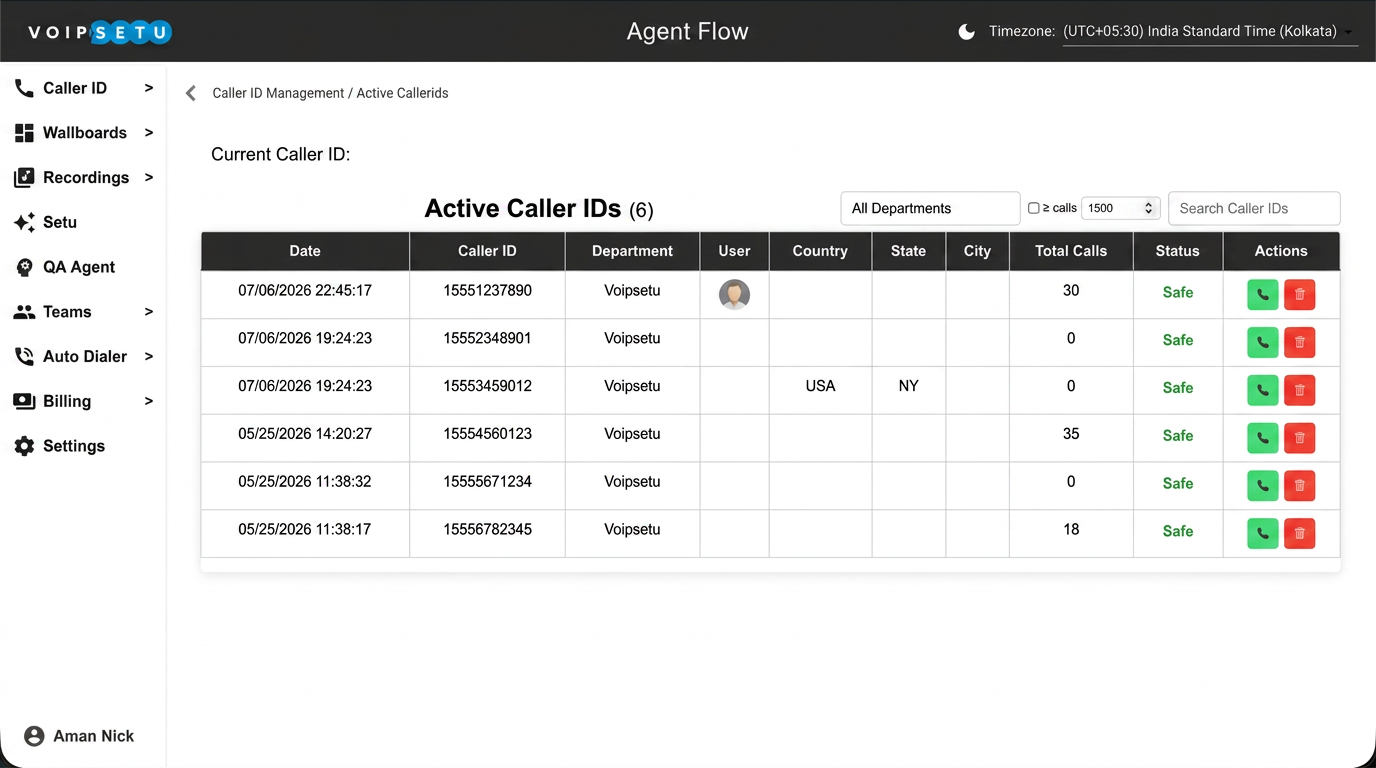Click the Safe status for 15556782345
Viewport: 1376px width, 768px height.
pyautogui.click(x=1178, y=531)
